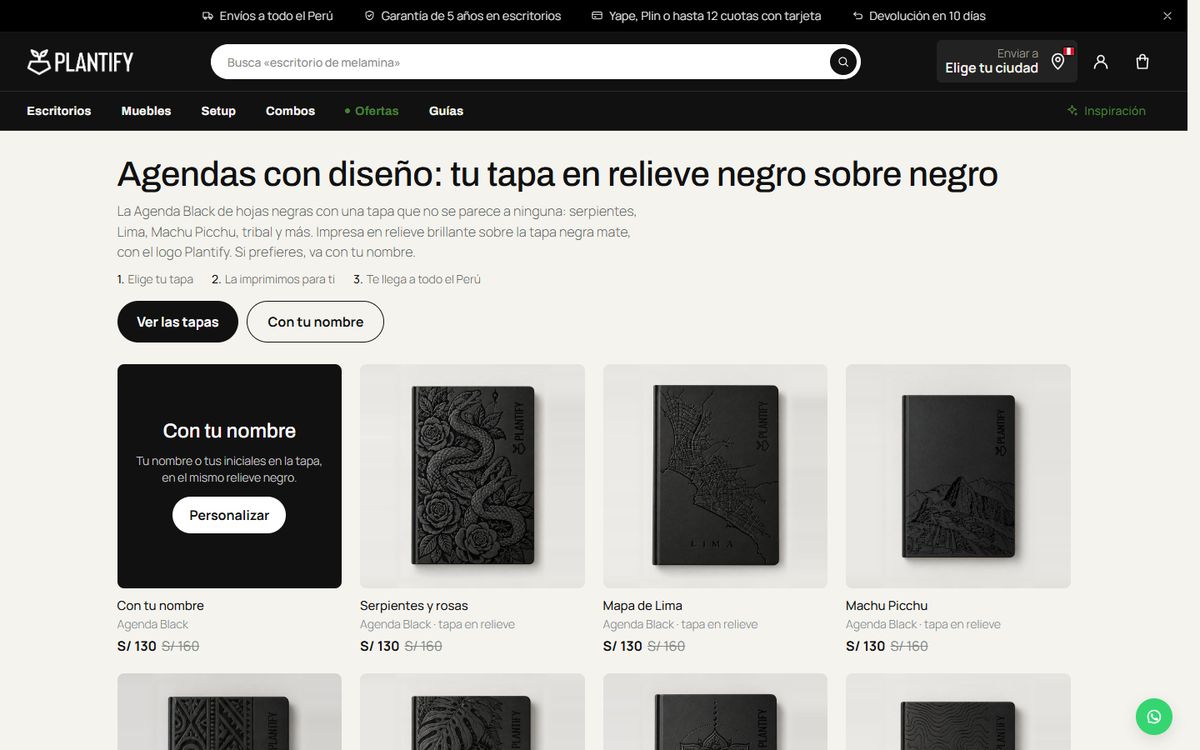Open the Muebles menu
Viewport: 1200px width, 750px height.
click(146, 111)
